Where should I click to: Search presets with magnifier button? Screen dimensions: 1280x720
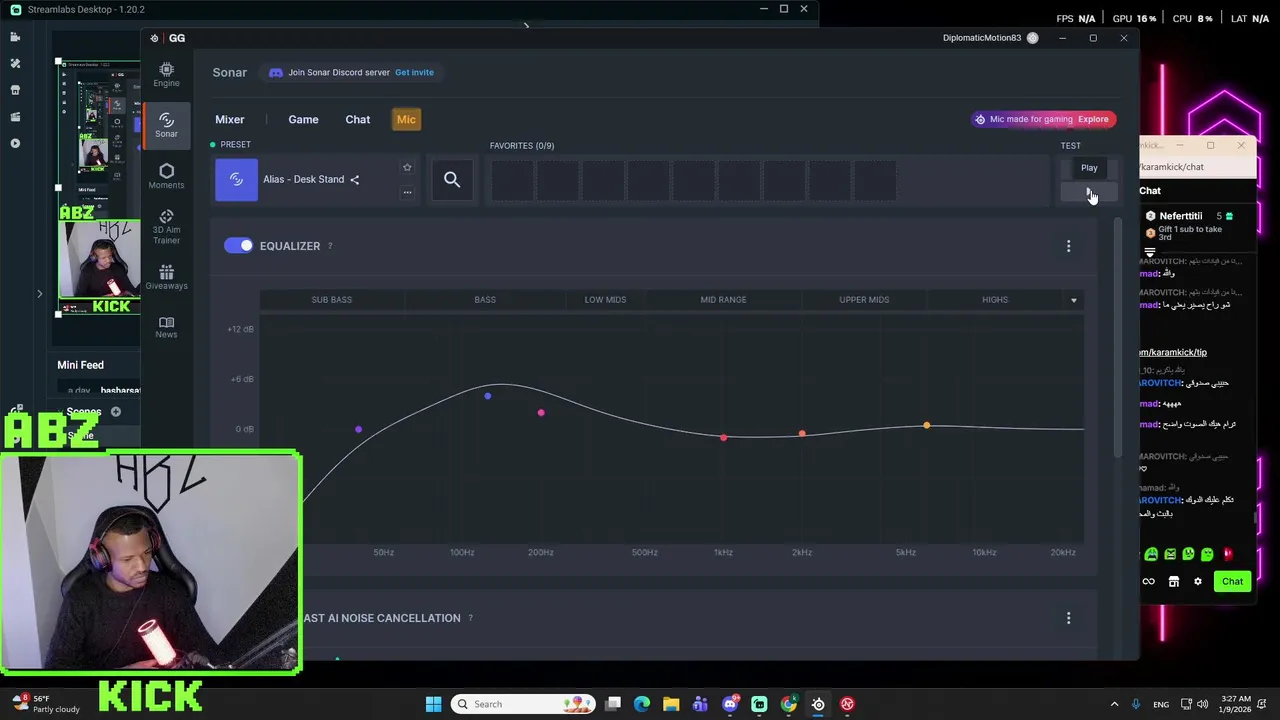pyautogui.click(x=452, y=180)
